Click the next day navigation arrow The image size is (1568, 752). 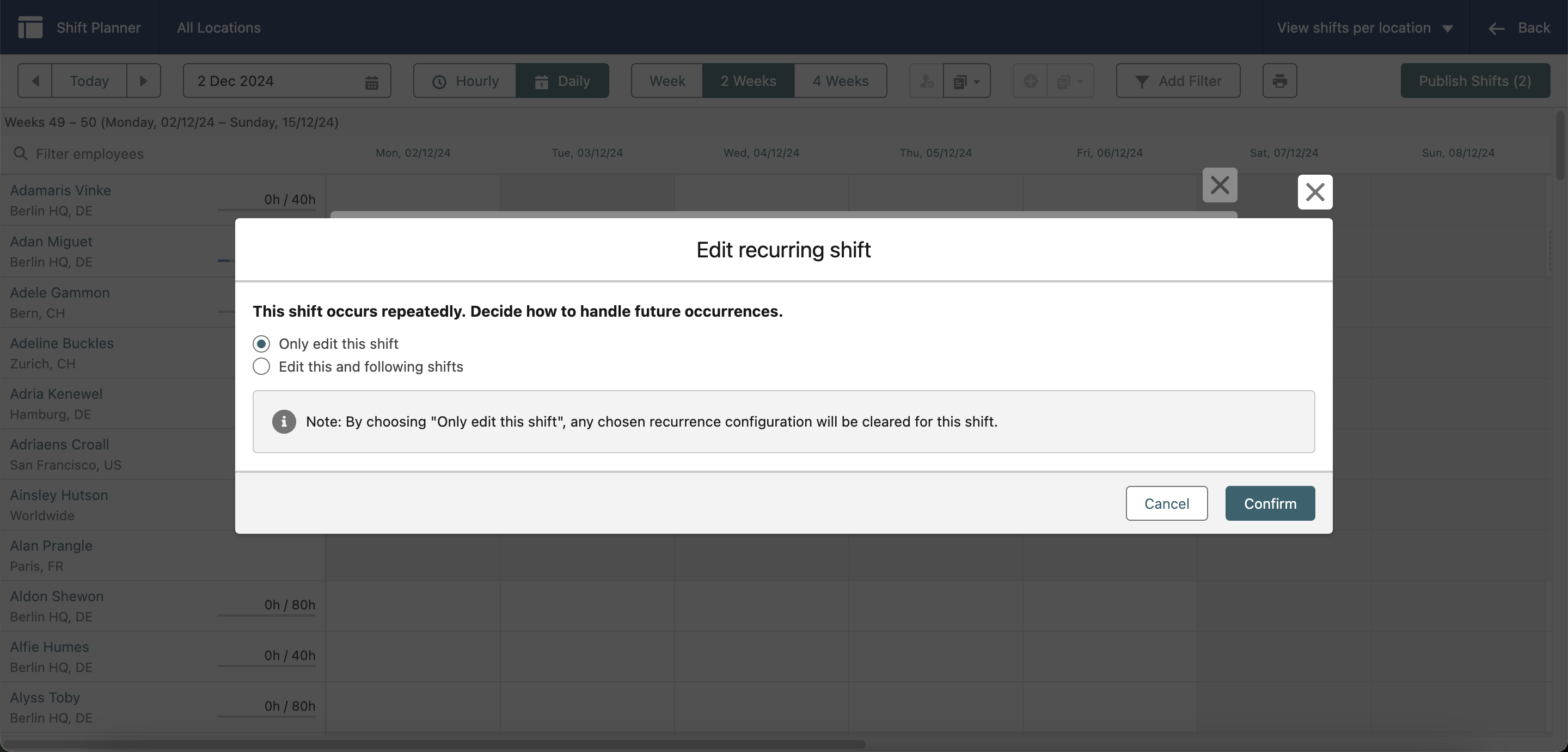[x=144, y=81]
